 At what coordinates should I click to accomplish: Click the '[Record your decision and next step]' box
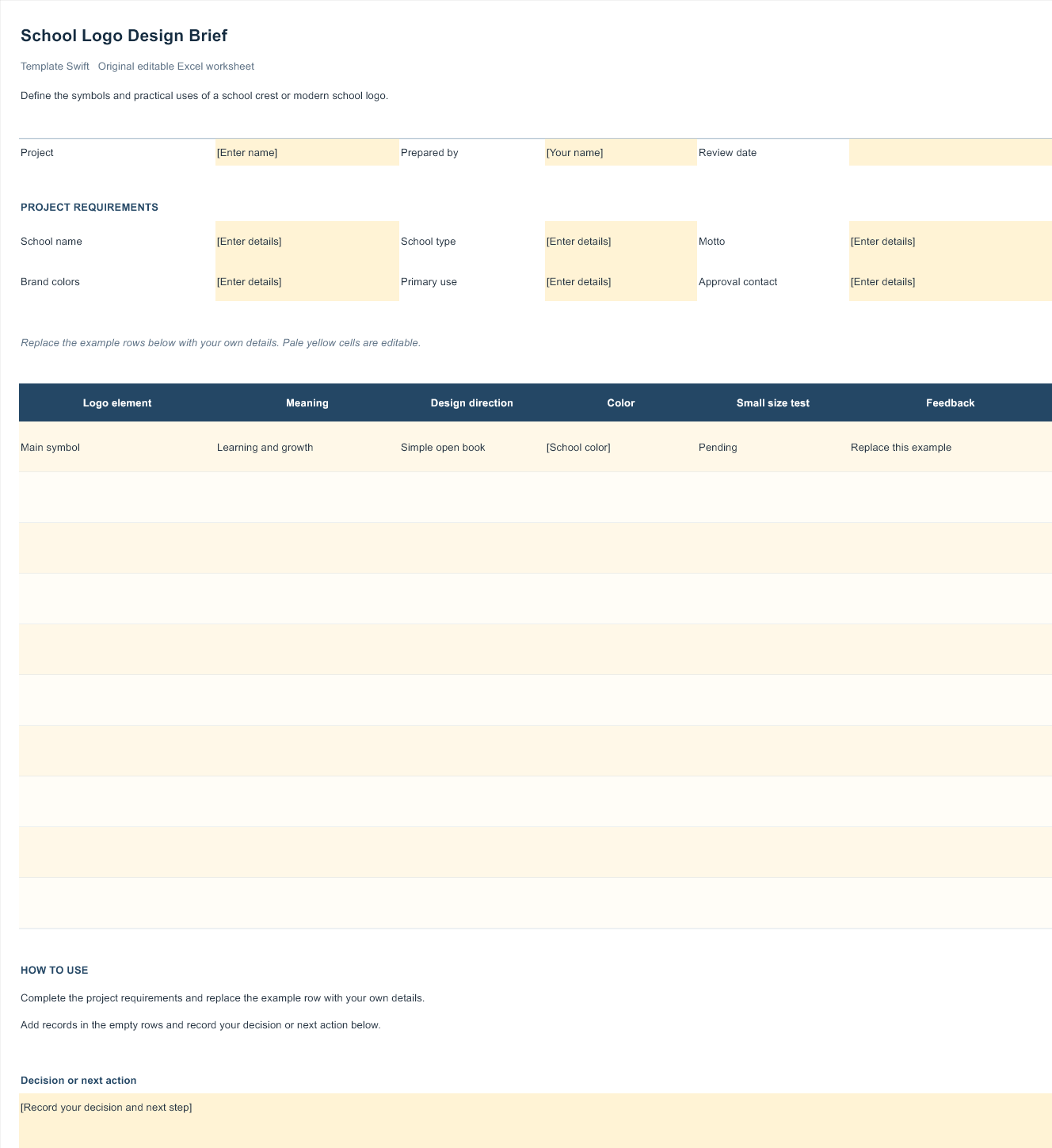click(x=536, y=1121)
